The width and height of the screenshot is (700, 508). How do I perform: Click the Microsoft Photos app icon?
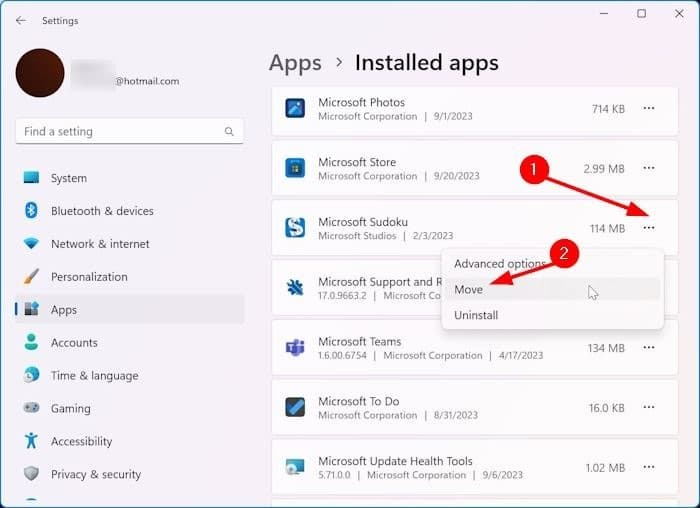point(295,108)
